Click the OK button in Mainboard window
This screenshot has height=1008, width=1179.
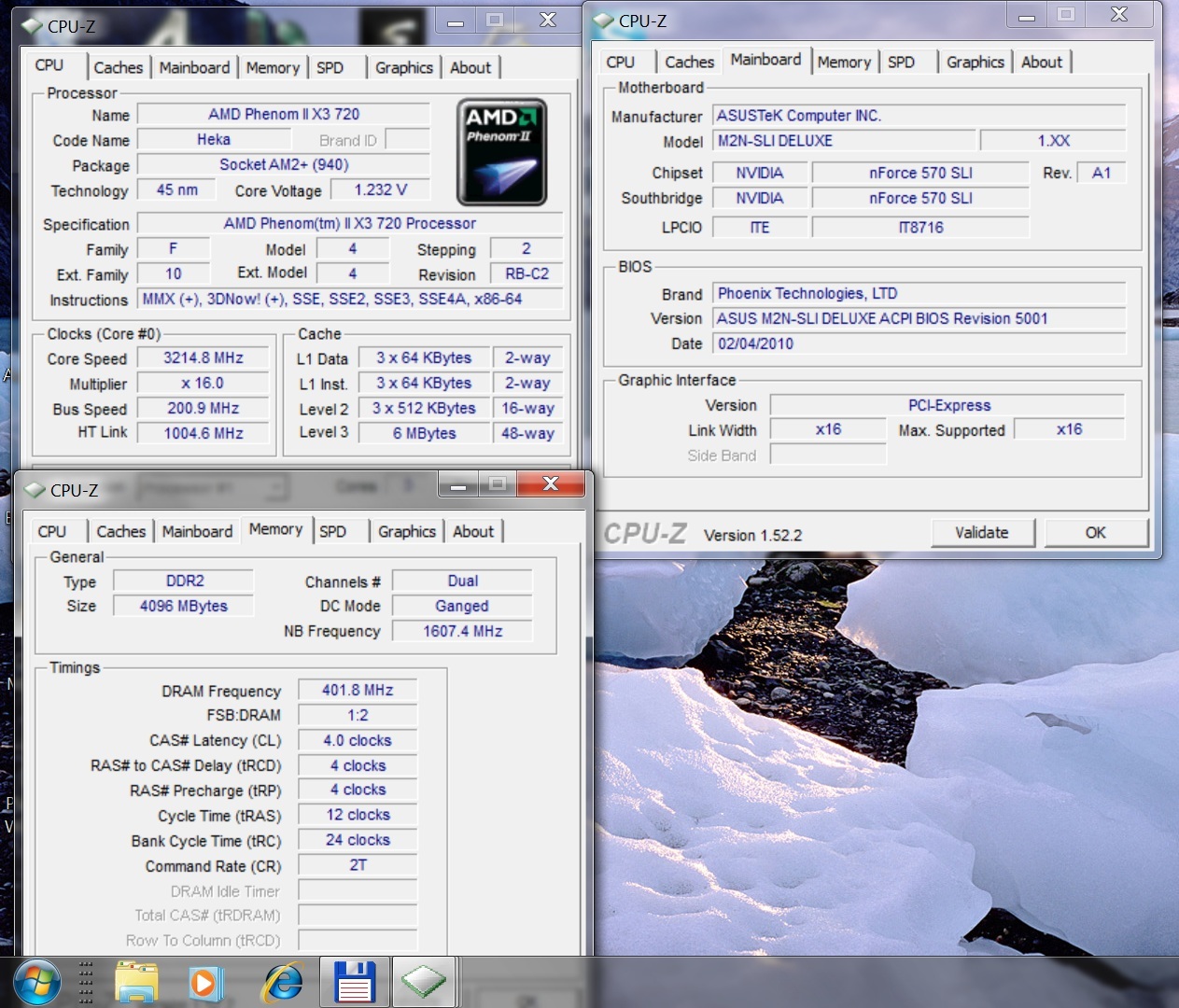(x=1096, y=532)
